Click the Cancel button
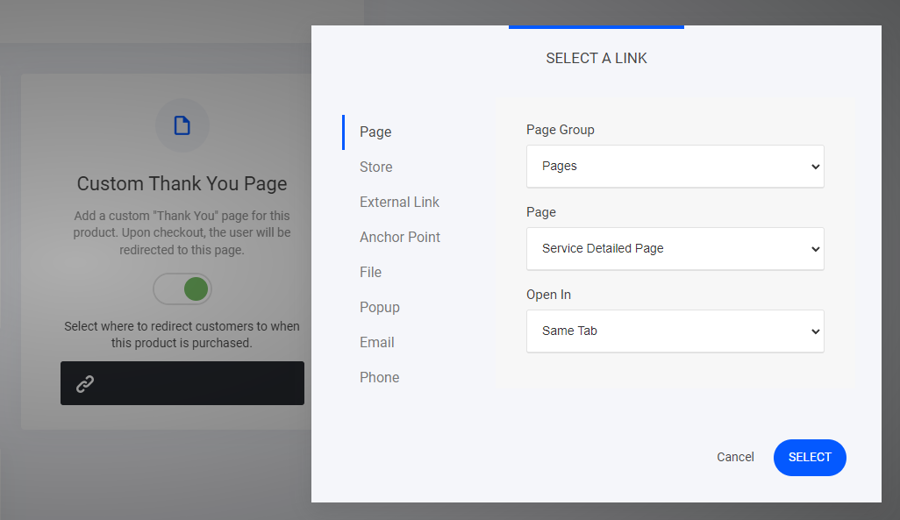Screen dimensions: 900x520 point(735,457)
